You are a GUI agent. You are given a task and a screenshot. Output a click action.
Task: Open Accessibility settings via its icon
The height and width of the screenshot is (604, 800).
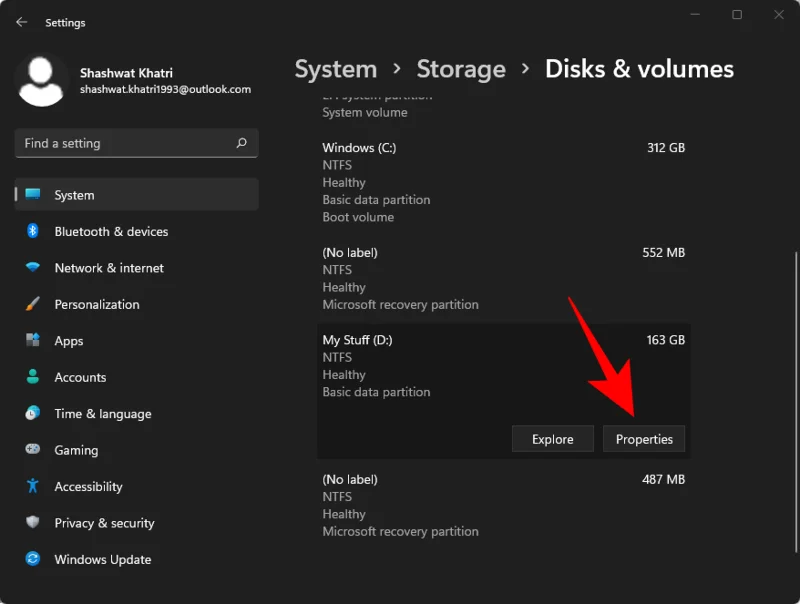(x=32, y=487)
